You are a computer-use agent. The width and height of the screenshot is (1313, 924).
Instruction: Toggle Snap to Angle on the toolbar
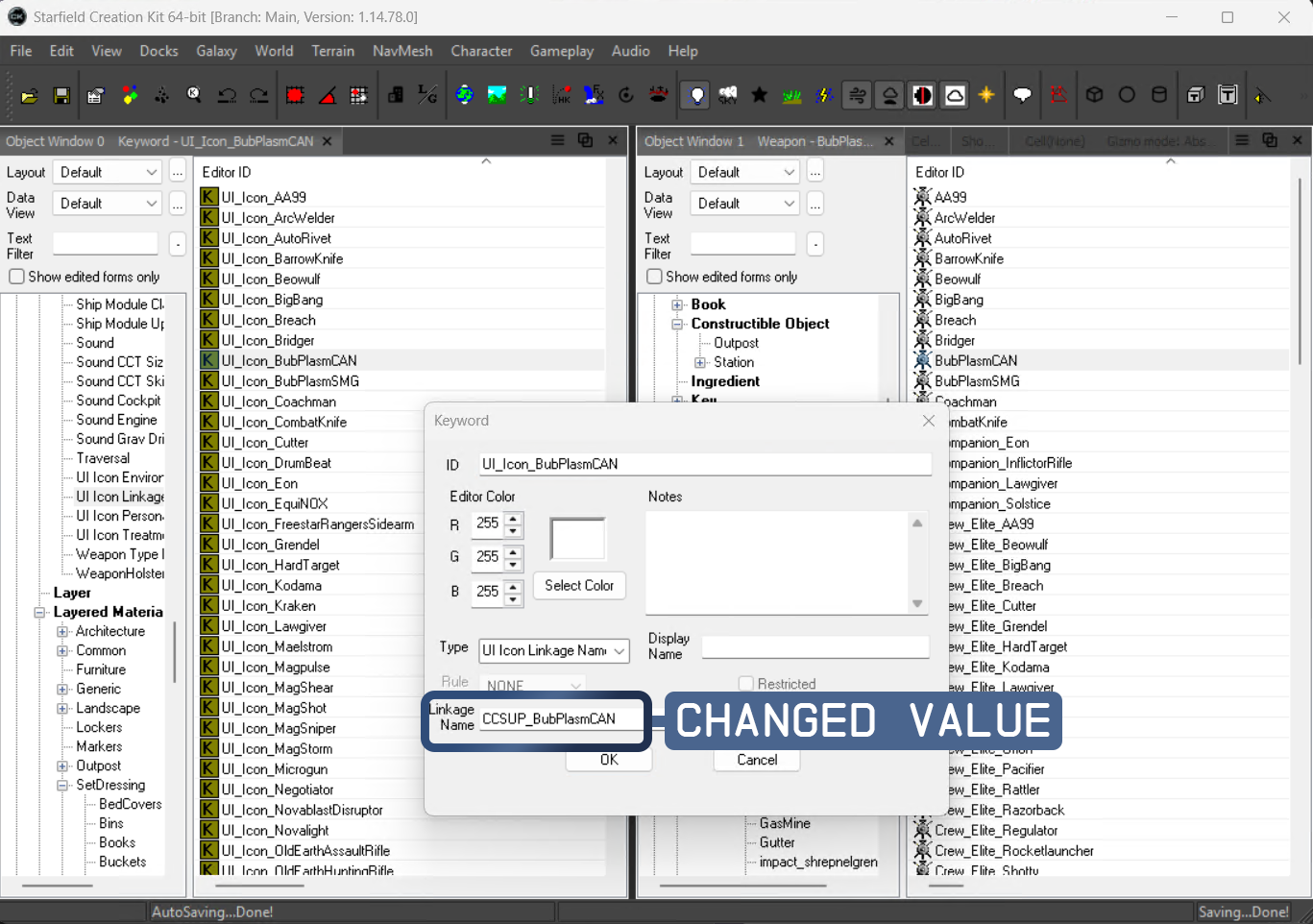click(327, 95)
